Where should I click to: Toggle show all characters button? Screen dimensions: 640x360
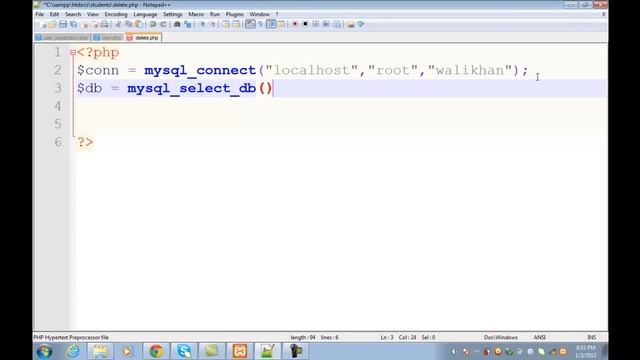click(x=260, y=24)
